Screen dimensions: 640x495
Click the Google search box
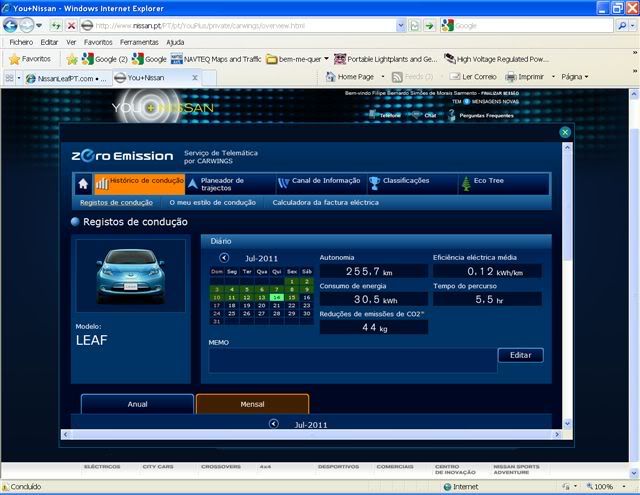(533, 26)
